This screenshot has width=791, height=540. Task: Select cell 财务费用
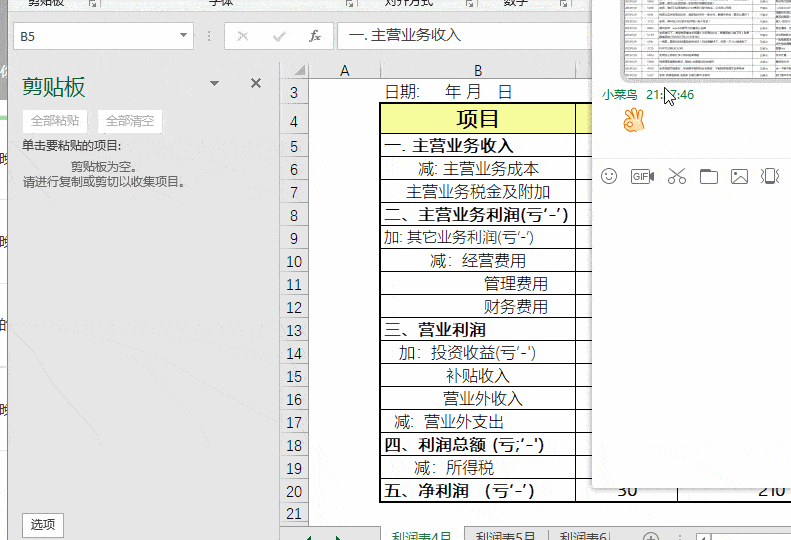pyautogui.click(x=478, y=307)
